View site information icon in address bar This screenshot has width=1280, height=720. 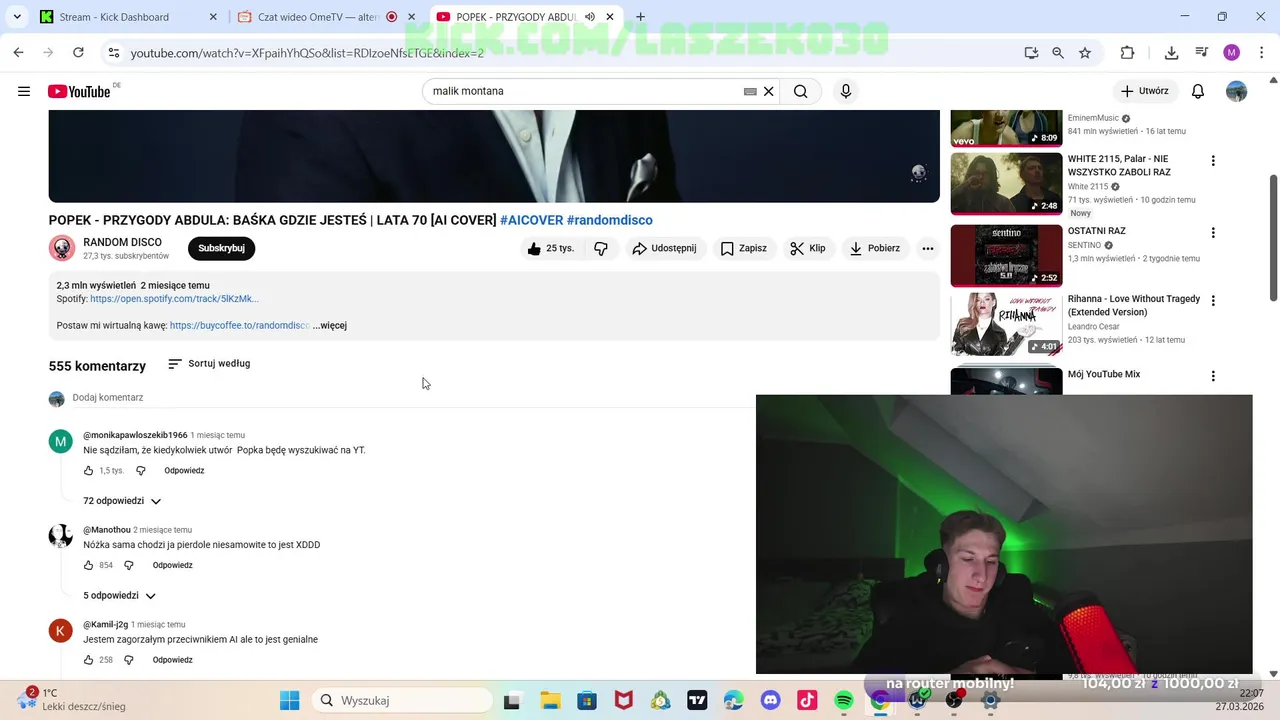113,53
